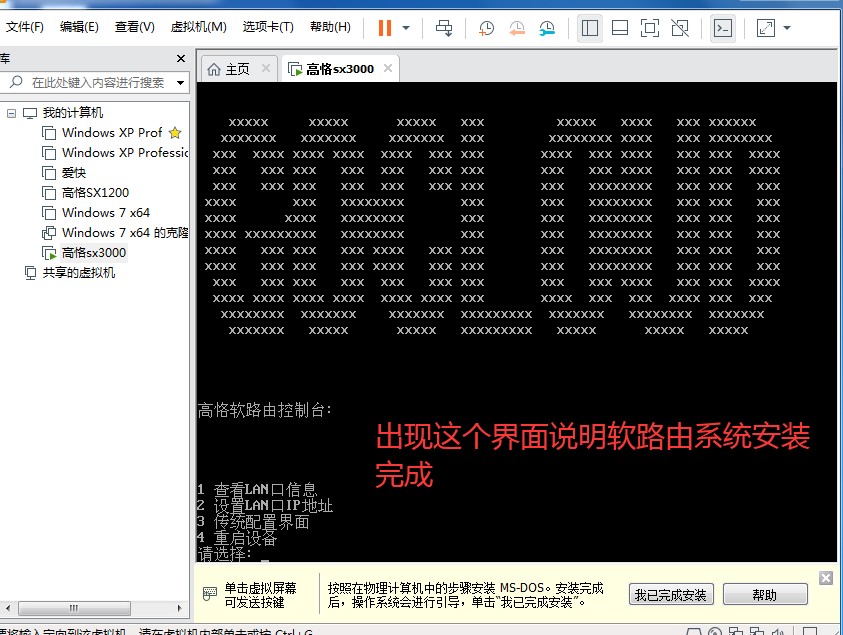Switch to the 高恪sx3000 tab
Screen dimensions: 843x635
tap(340, 69)
